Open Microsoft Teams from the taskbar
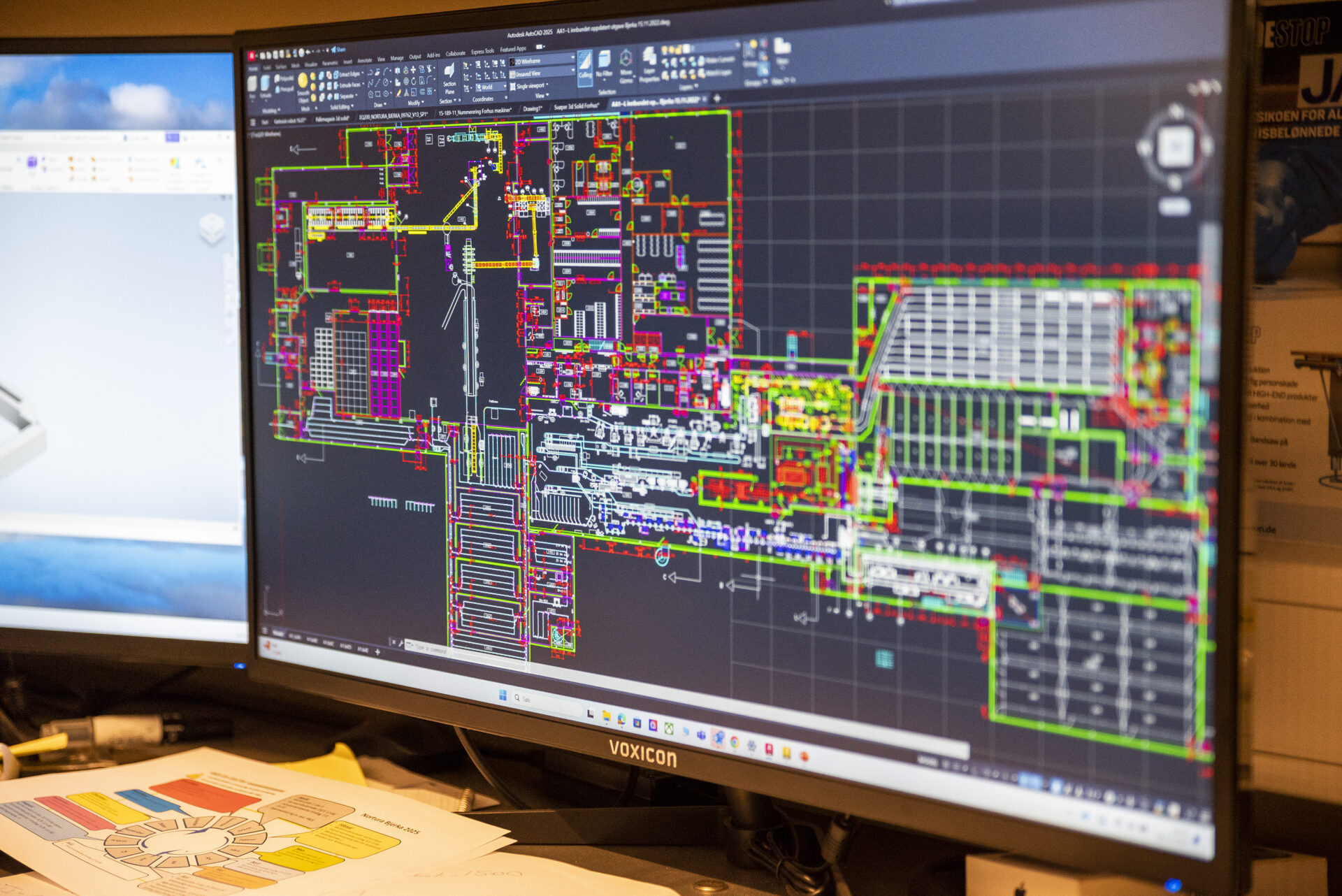Viewport: 1342px width, 896px height. (x=701, y=735)
